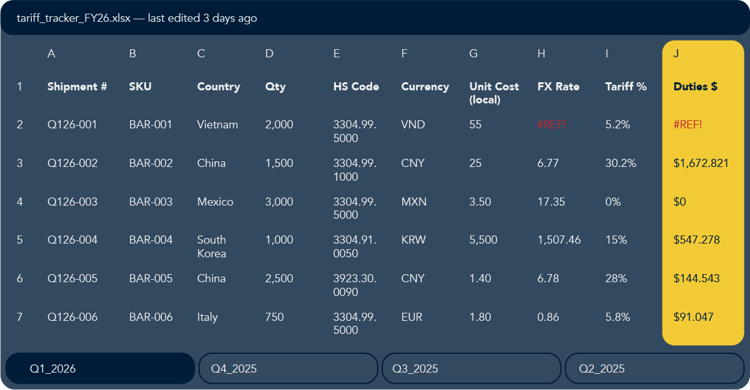
Task: Click country cell 'South Korea'
Action: coord(211,246)
